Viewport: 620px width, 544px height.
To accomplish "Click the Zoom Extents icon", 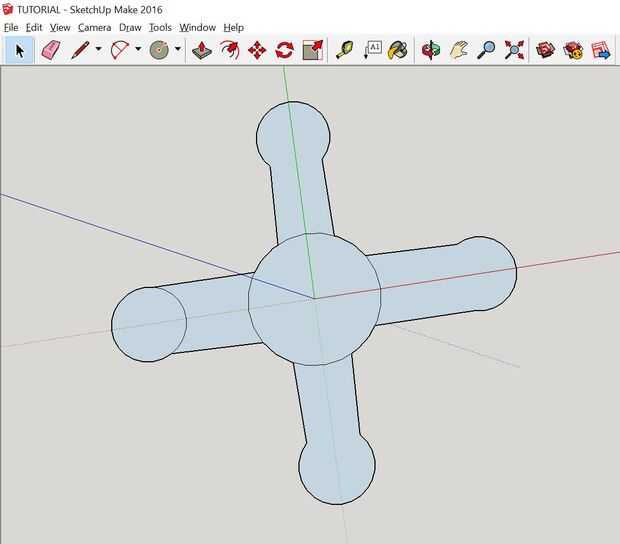I will [514, 50].
